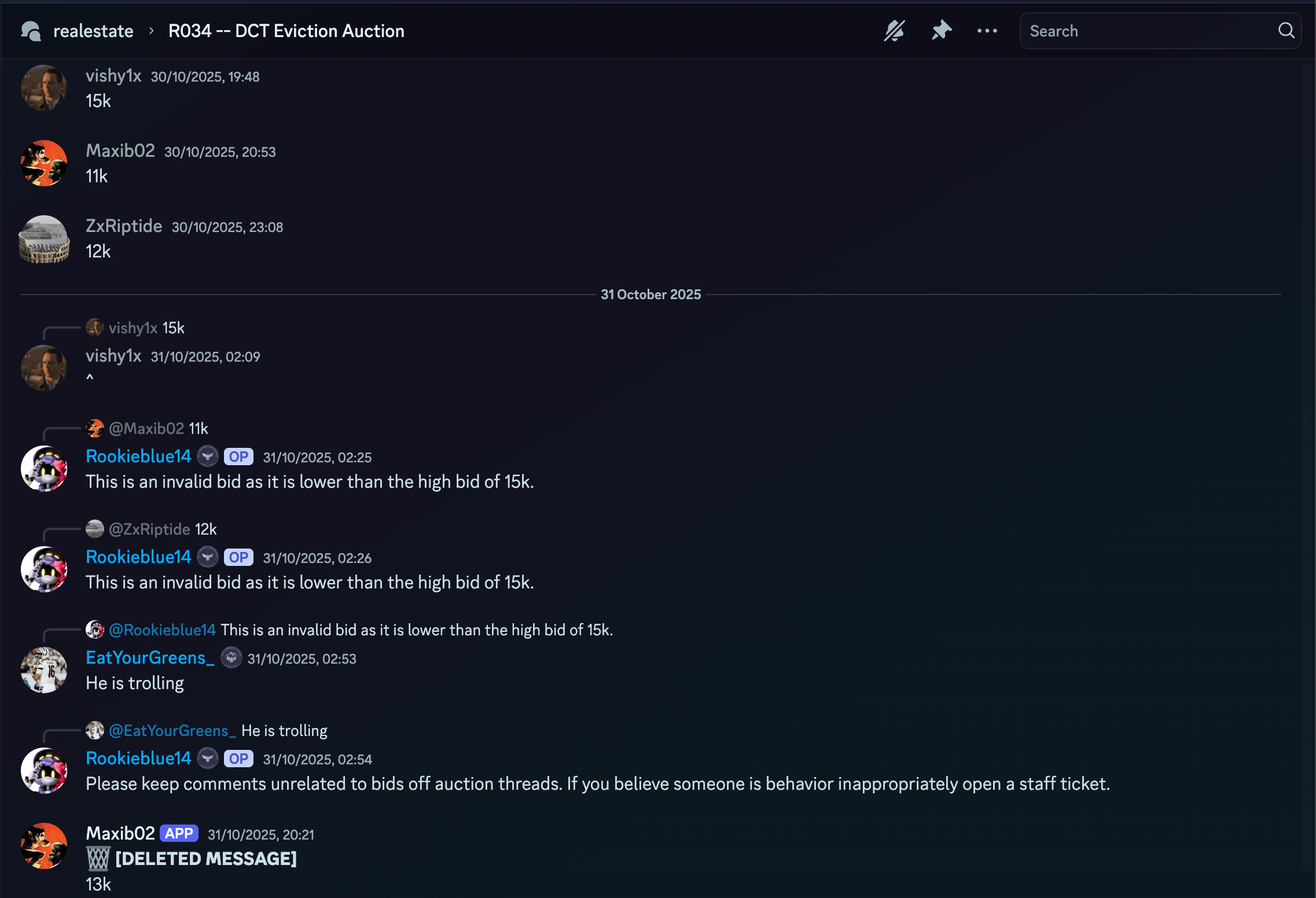Click the OP tag on the 02:54 message
Viewport: 1316px width, 898px height.
point(238,759)
